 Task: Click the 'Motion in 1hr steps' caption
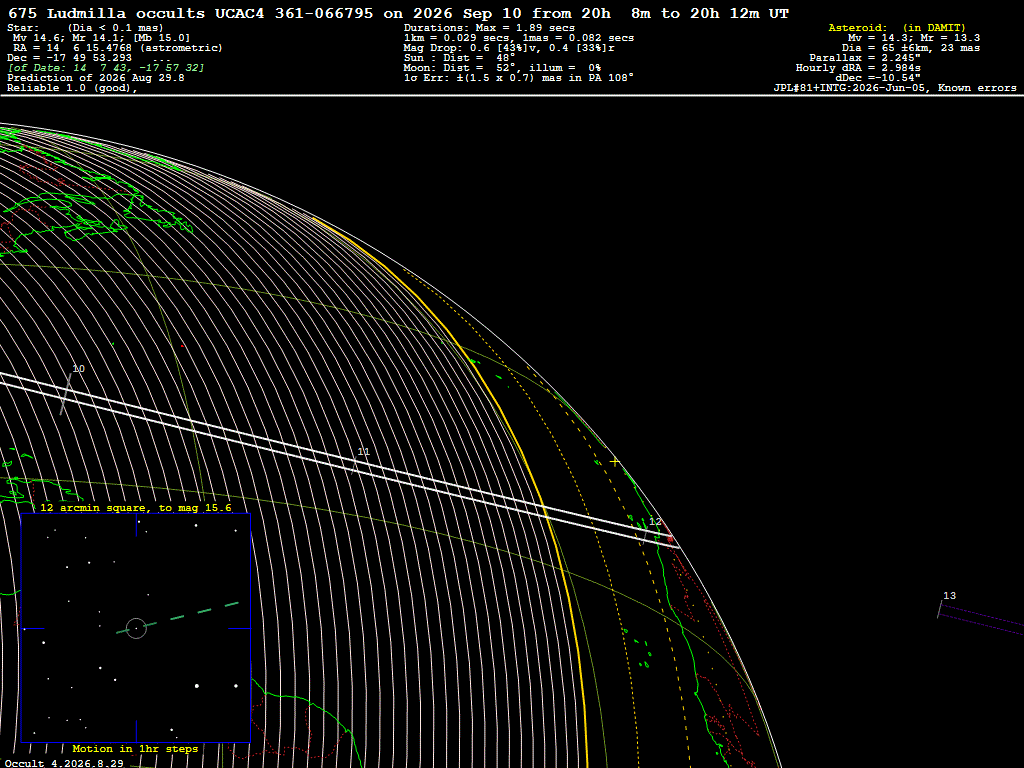tap(135, 748)
